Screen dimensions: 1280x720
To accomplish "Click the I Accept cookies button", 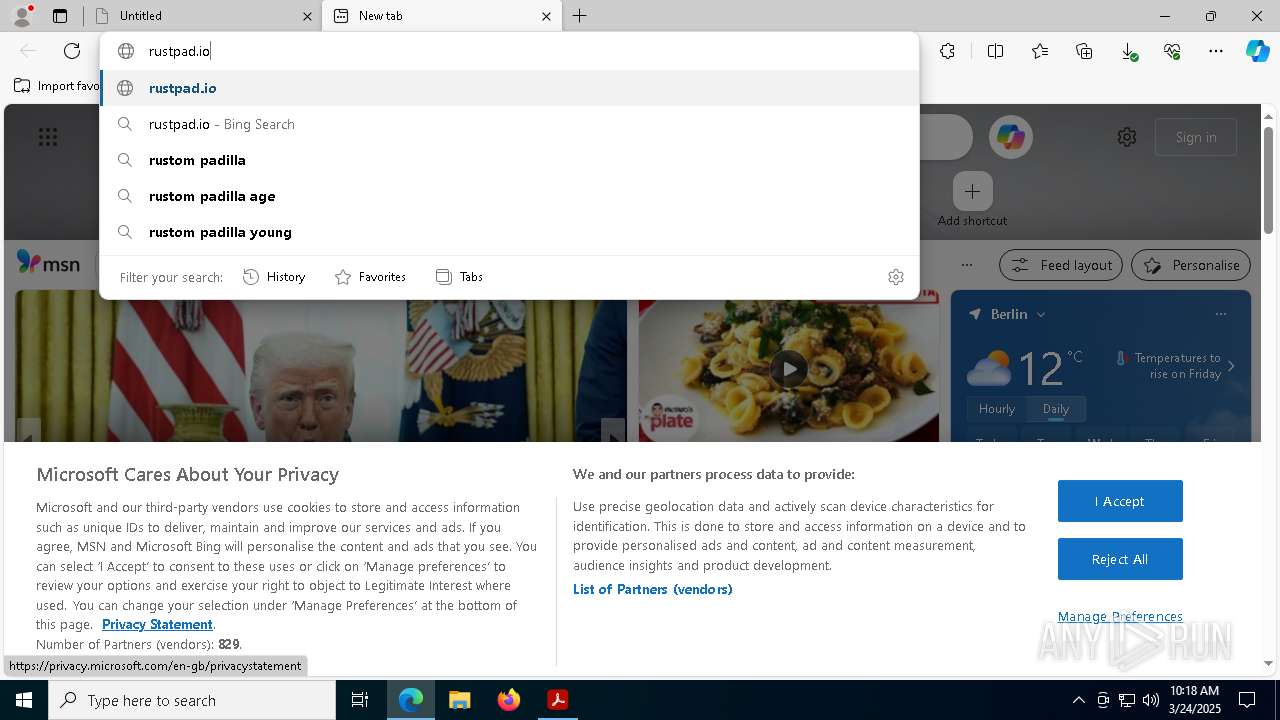I will (1120, 501).
